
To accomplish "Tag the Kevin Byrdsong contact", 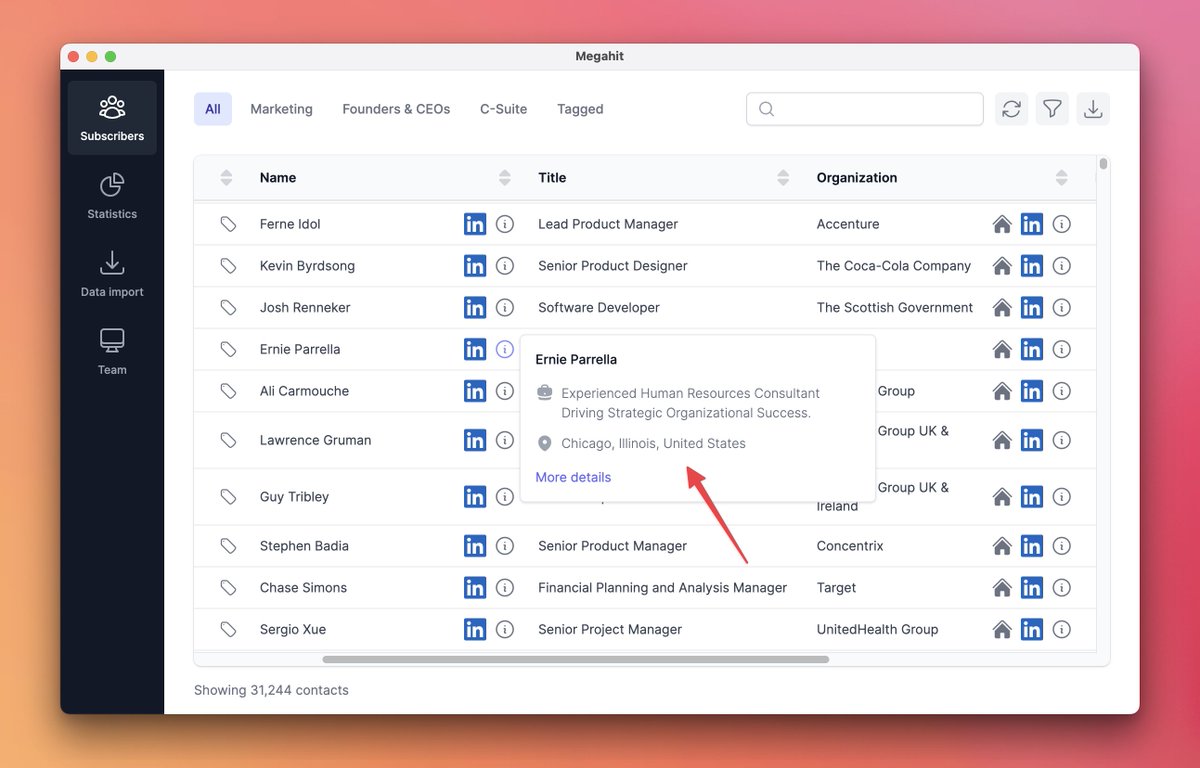I will tap(228, 266).
